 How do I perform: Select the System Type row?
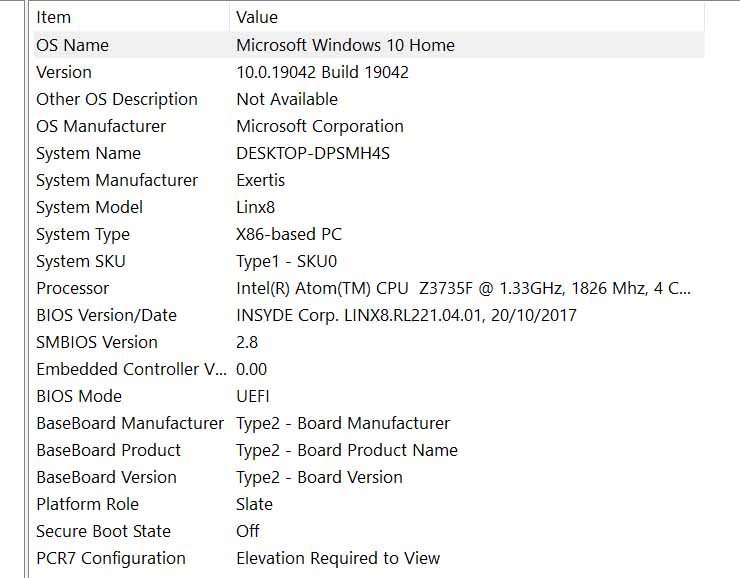point(369,234)
